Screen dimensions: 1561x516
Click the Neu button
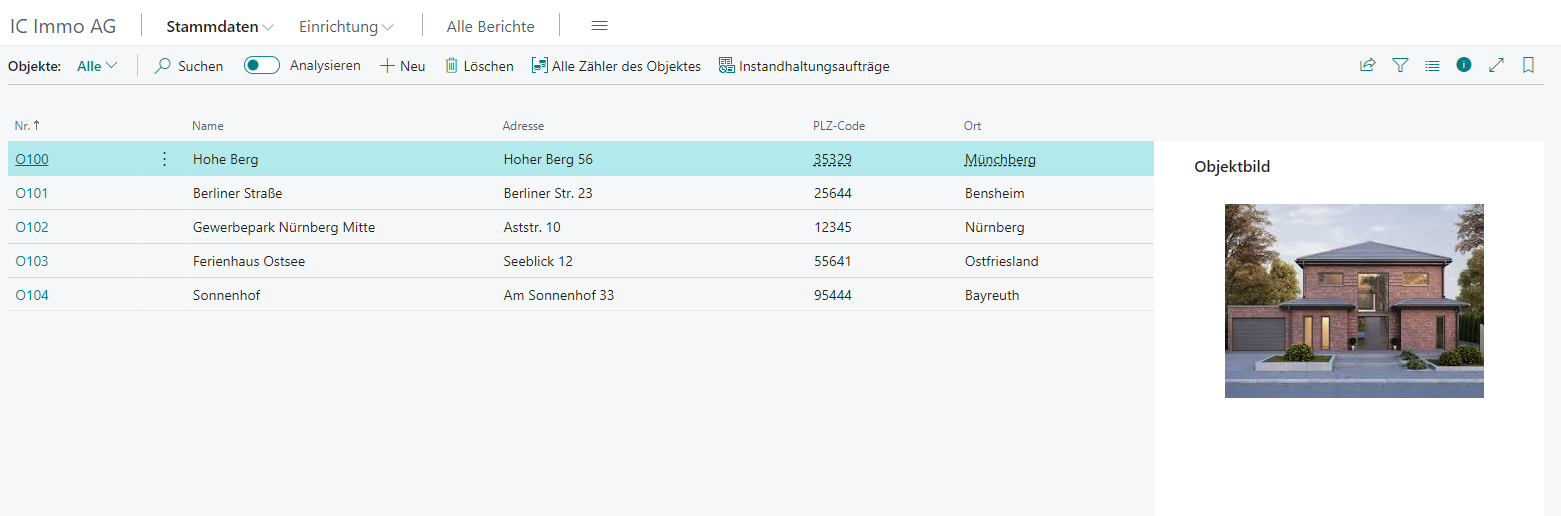pyautogui.click(x=403, y=66)
